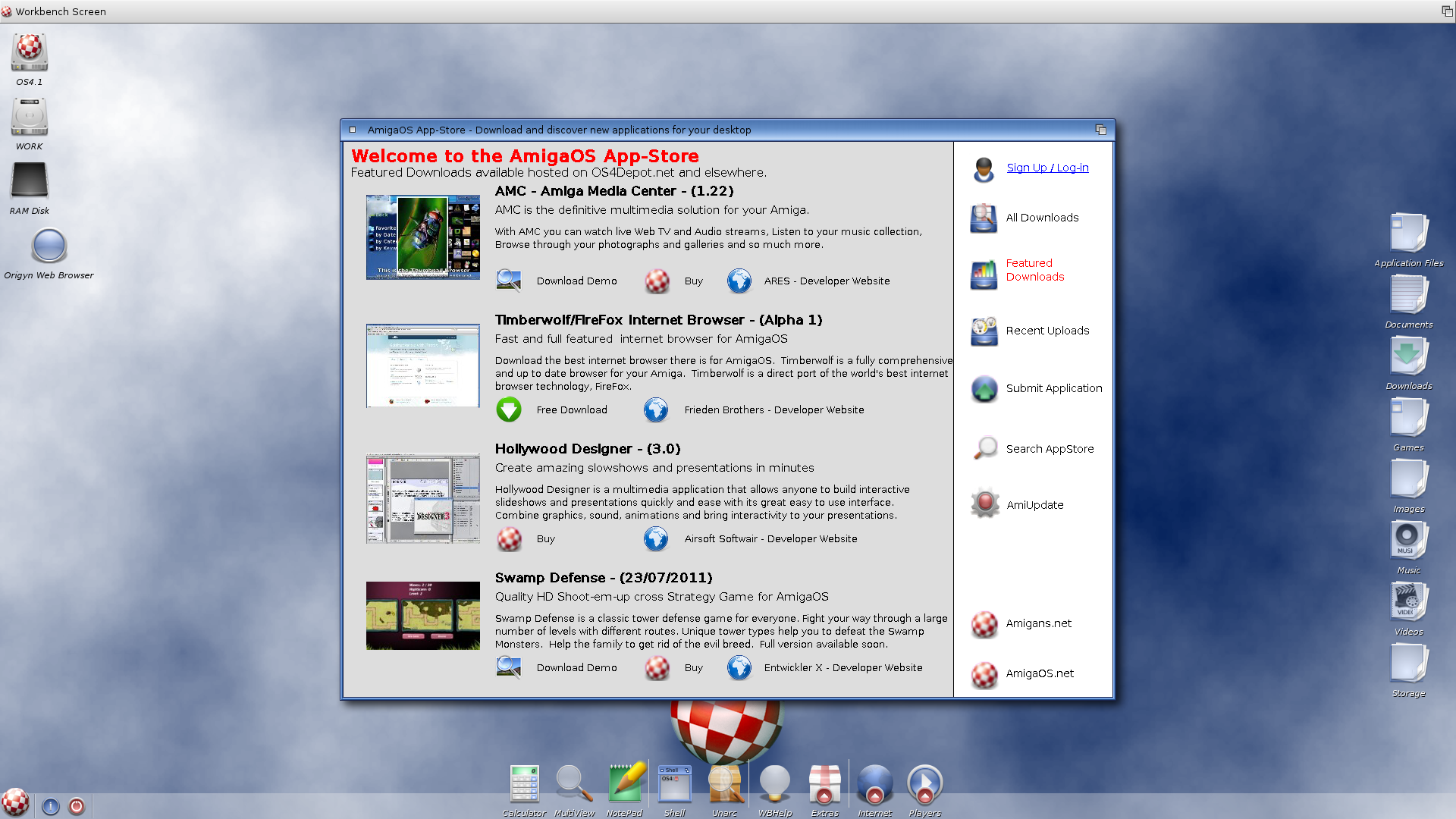
Task: Click the red power button in taskbar
Action: click(77, 806)
